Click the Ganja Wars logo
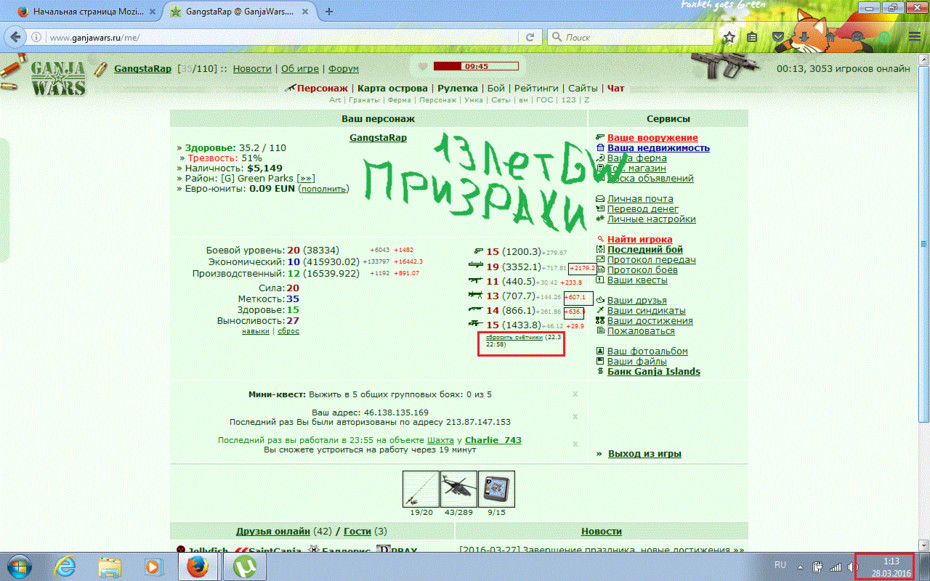 click(x=58, y=78)
